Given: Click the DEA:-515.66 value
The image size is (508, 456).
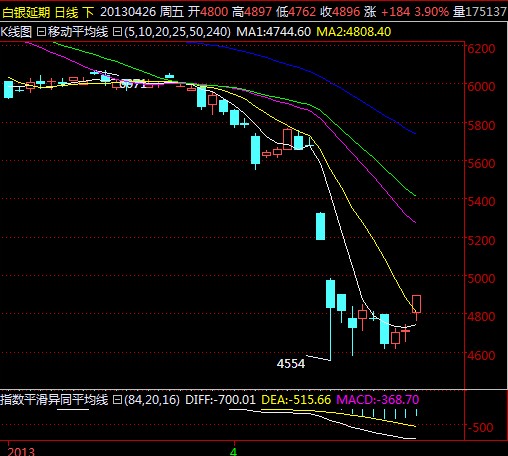Looking at the screenshot, I should (296, 399).
